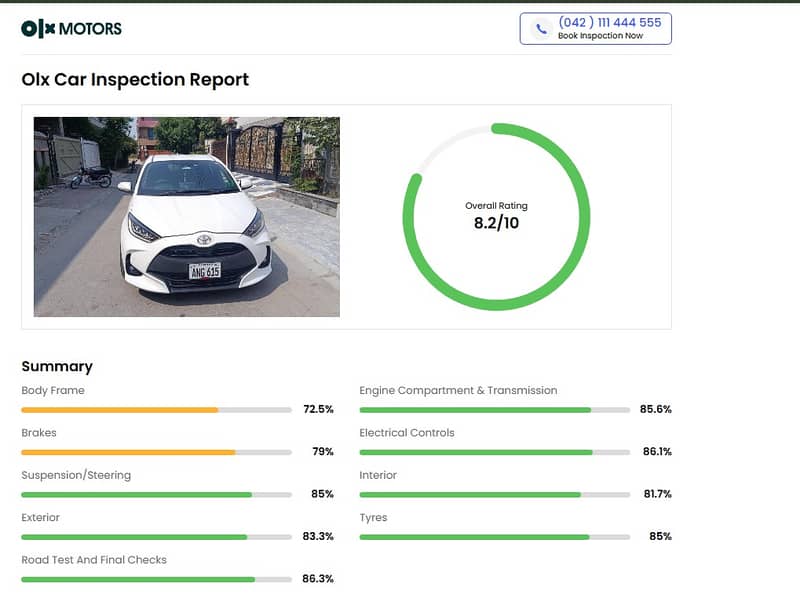
Task: Select the Summary section heading
Action: coord(57,366)
